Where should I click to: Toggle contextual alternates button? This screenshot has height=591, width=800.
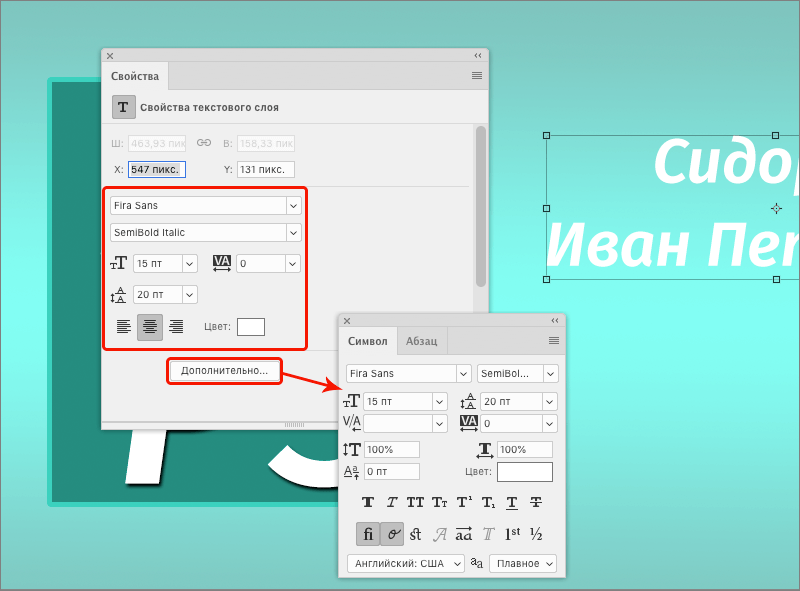pyautogui.click(x=392, y=534)
